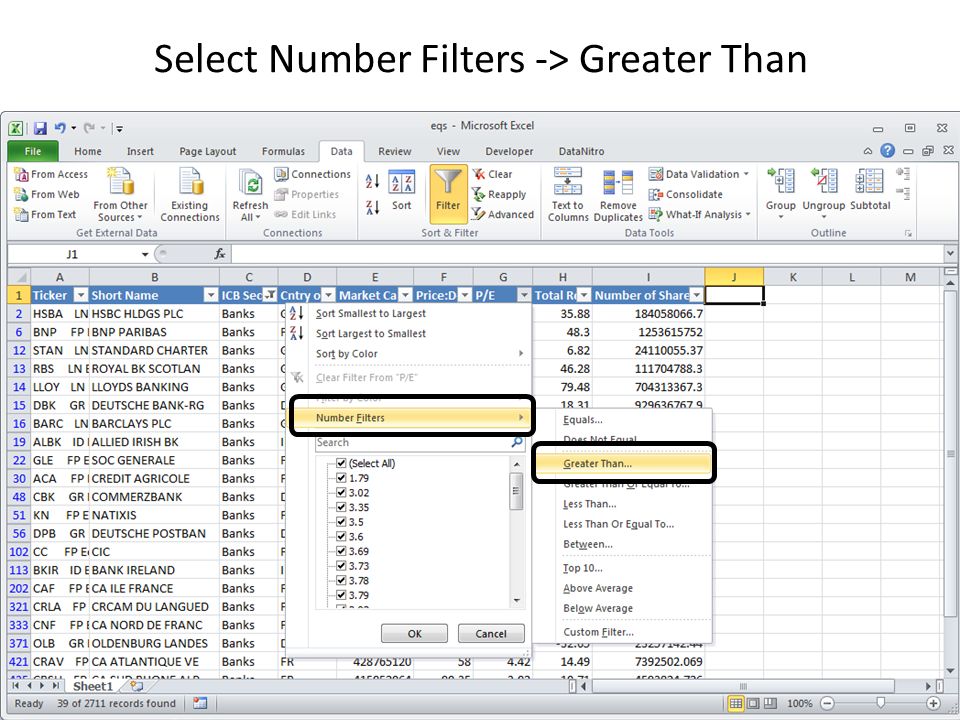Click the Group outline icon

point(781,181)
